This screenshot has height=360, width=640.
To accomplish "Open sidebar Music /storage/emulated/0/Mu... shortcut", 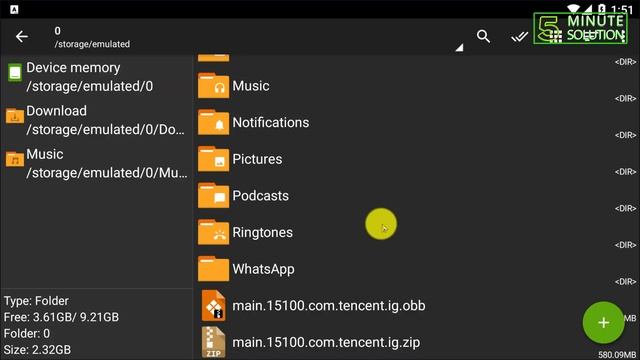I will 96,163.
